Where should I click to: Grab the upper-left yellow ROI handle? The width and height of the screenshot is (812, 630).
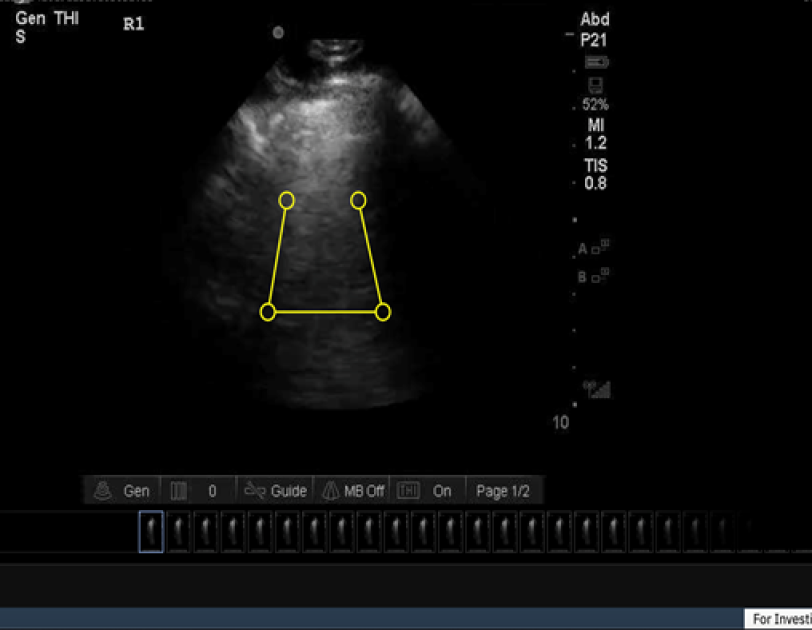click(286, 200)
